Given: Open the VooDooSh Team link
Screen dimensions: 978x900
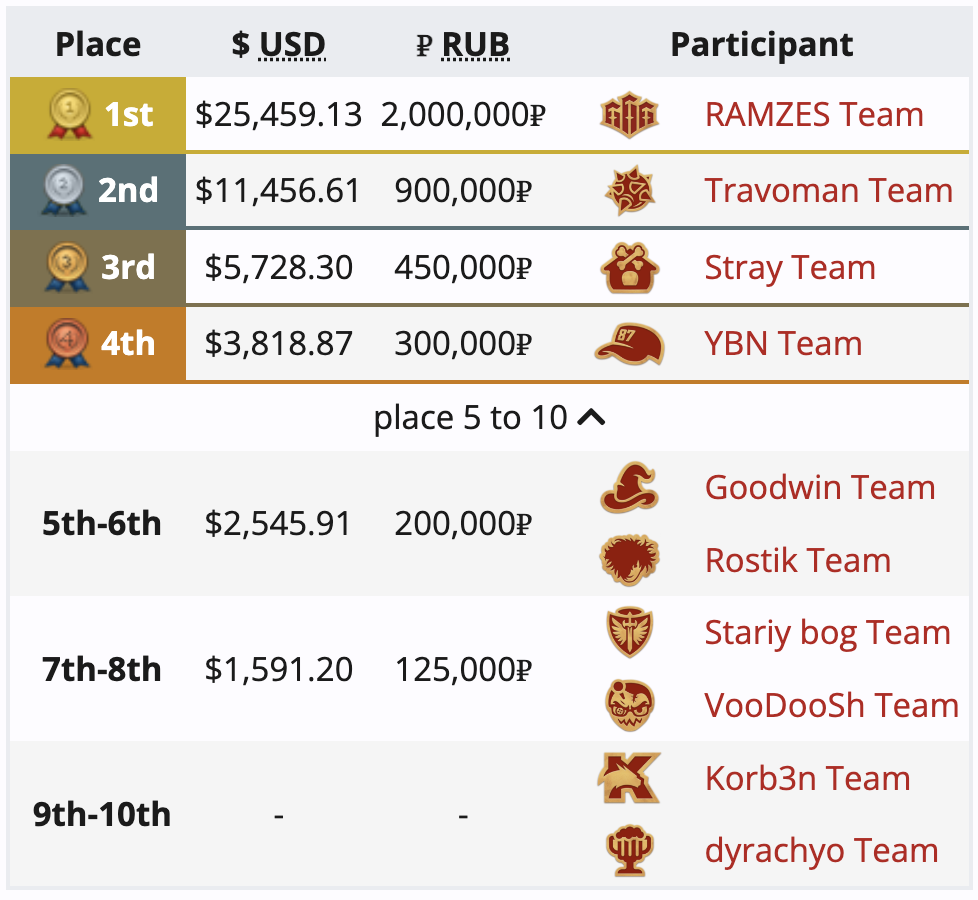Looking at the screenshot, I should 831,705.
